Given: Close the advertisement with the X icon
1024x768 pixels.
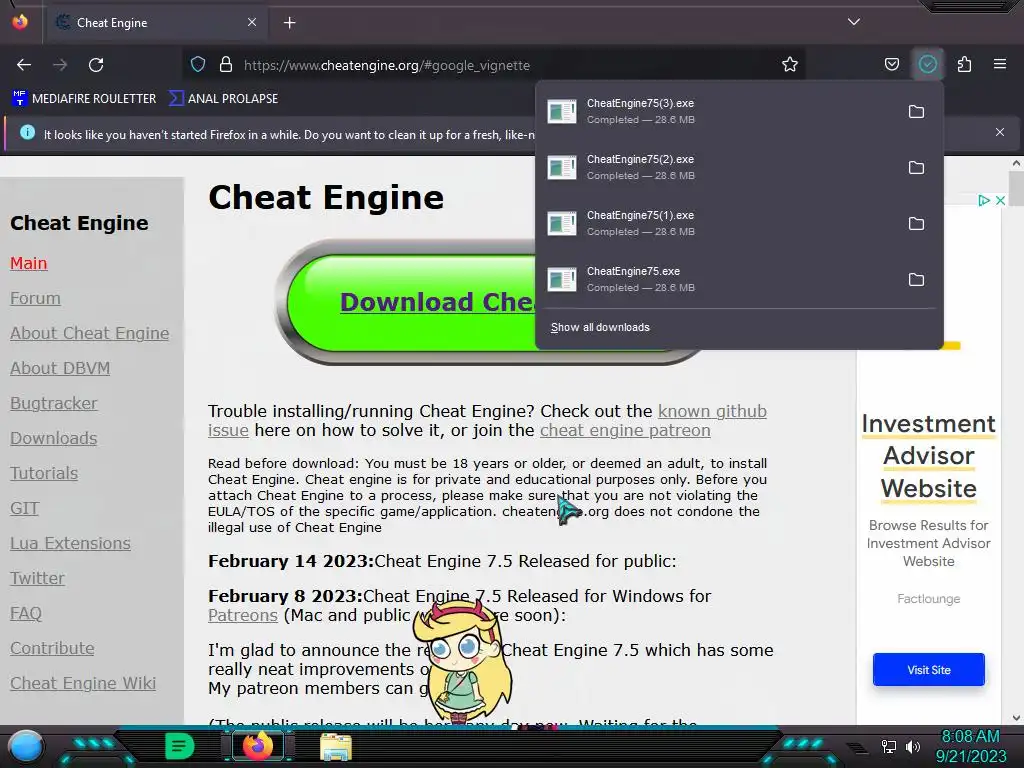Looking at the screenshot, I should (1000, 200).
